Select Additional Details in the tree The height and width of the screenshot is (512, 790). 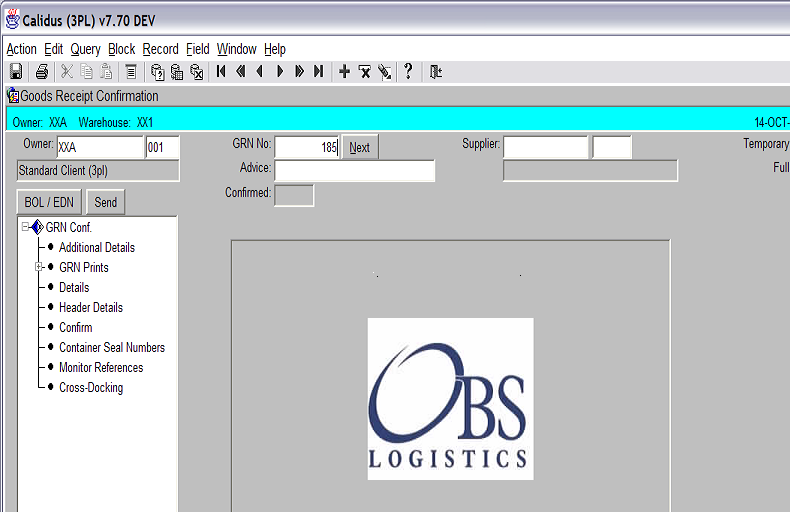[97, 247]
